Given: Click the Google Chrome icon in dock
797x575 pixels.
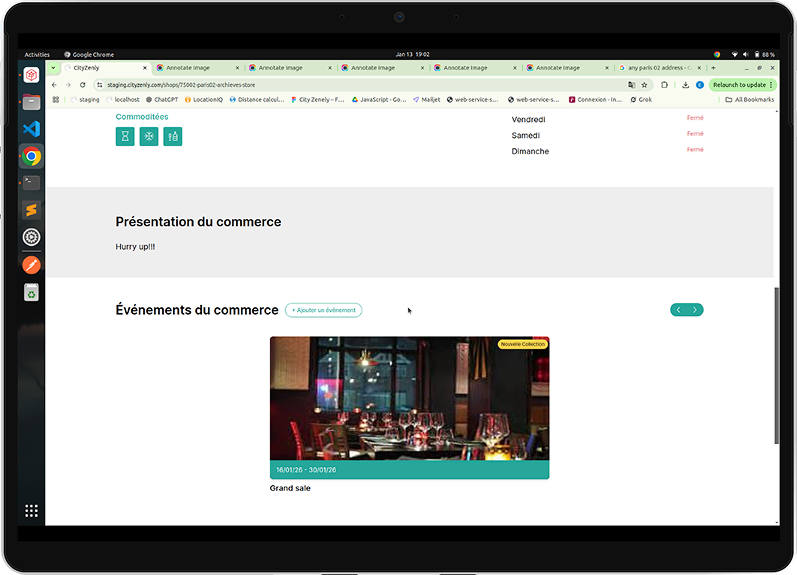Looking at the screenshot, I should tap(32, 156).
